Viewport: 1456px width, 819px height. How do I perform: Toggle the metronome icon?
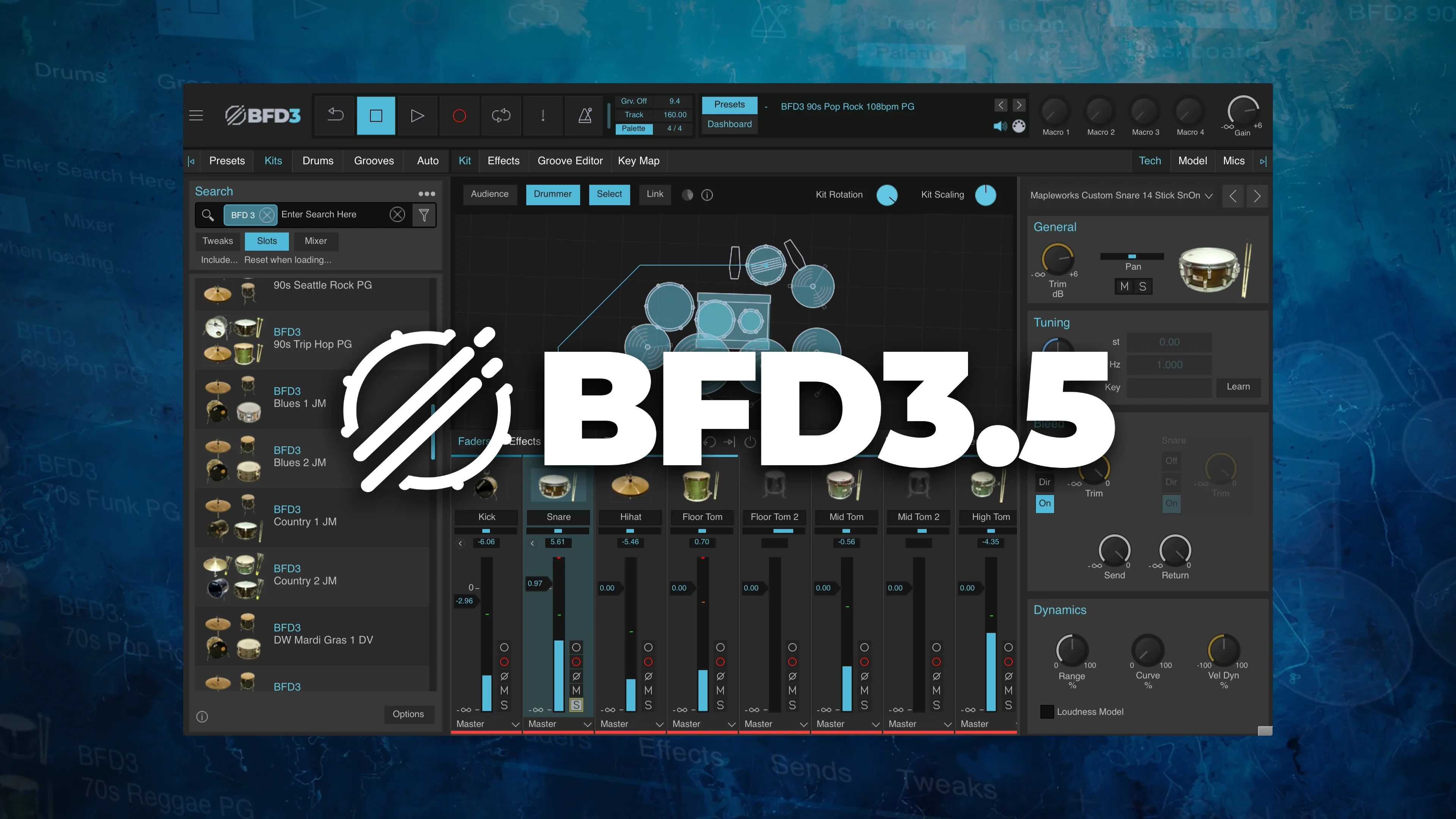(x=585, y=115)
